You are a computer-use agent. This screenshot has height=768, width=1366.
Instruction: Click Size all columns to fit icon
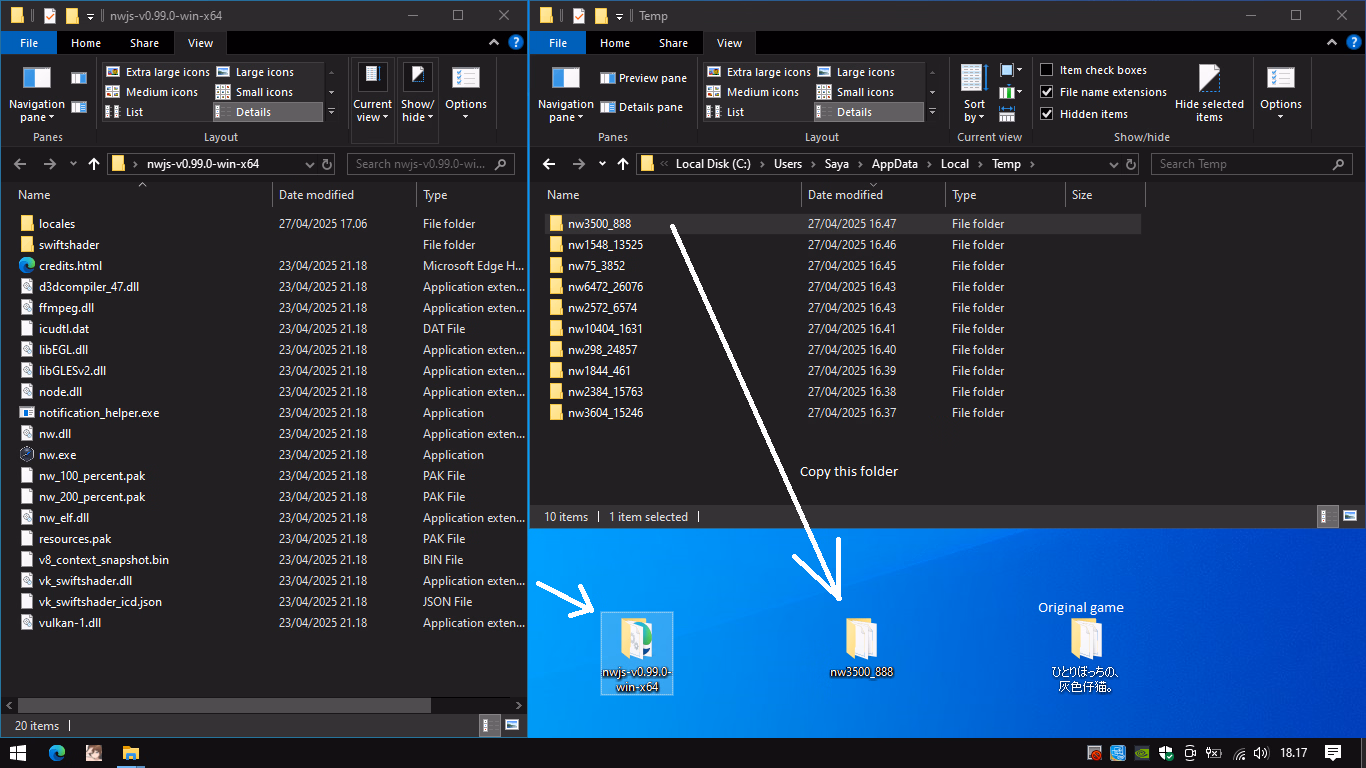coord(1007,113)
